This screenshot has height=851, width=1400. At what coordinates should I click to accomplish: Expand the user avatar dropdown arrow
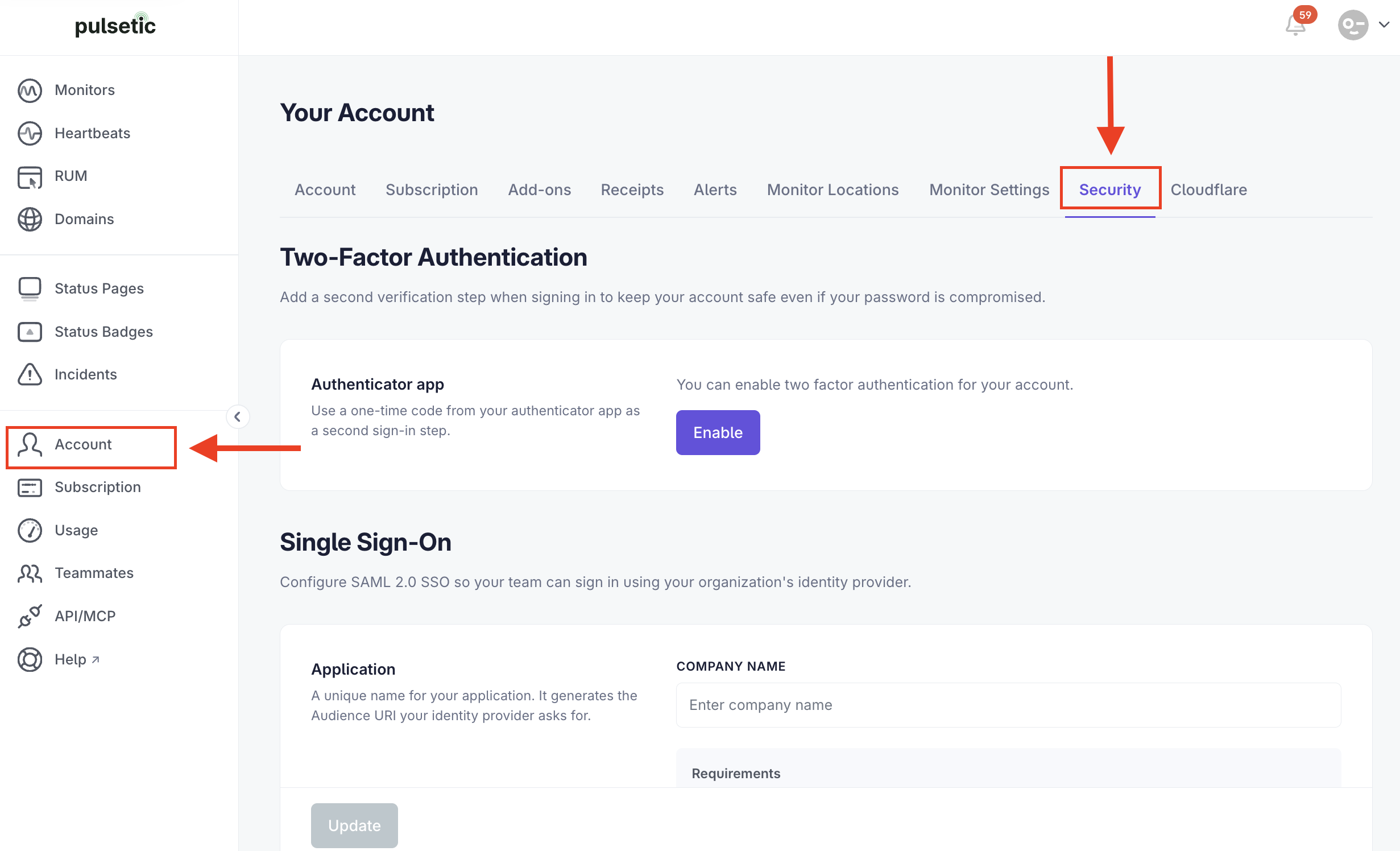pyautogui.click(x=1384, y=24)
